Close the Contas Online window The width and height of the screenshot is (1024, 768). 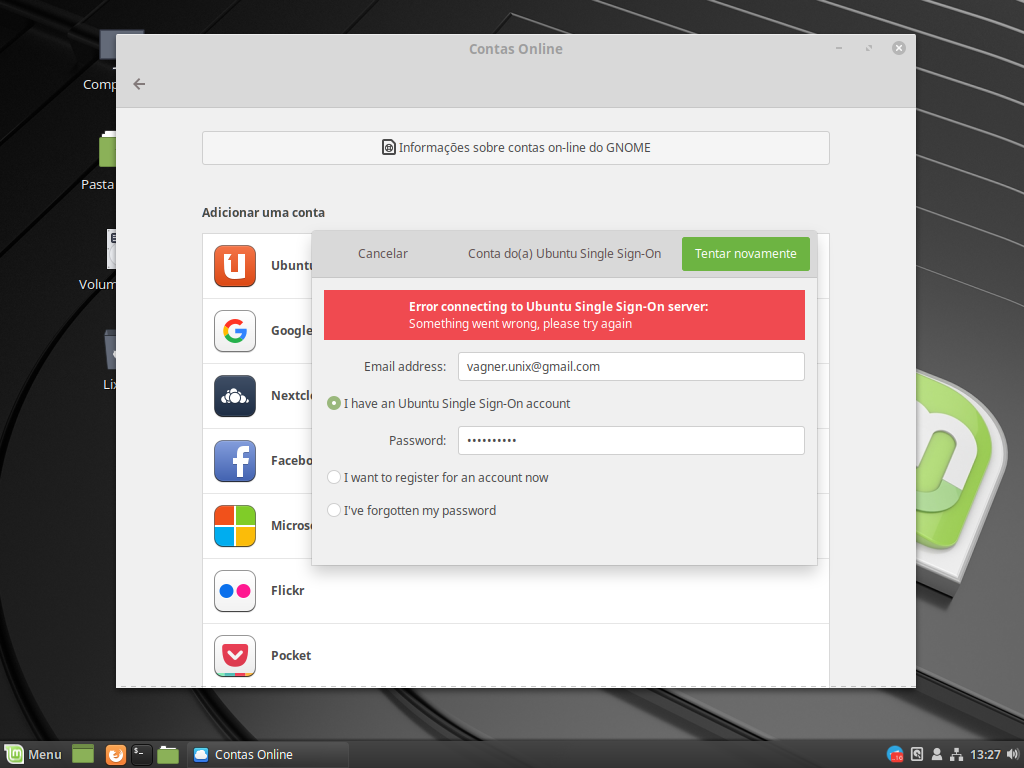(899, 48)
